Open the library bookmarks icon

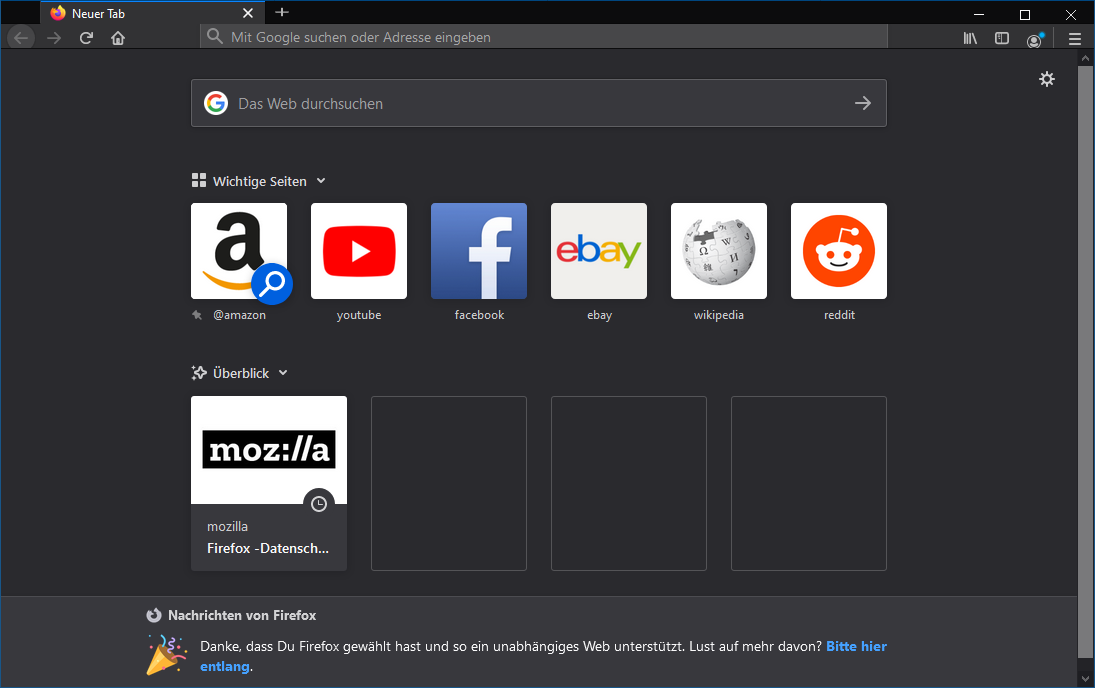tap(970, 38)
